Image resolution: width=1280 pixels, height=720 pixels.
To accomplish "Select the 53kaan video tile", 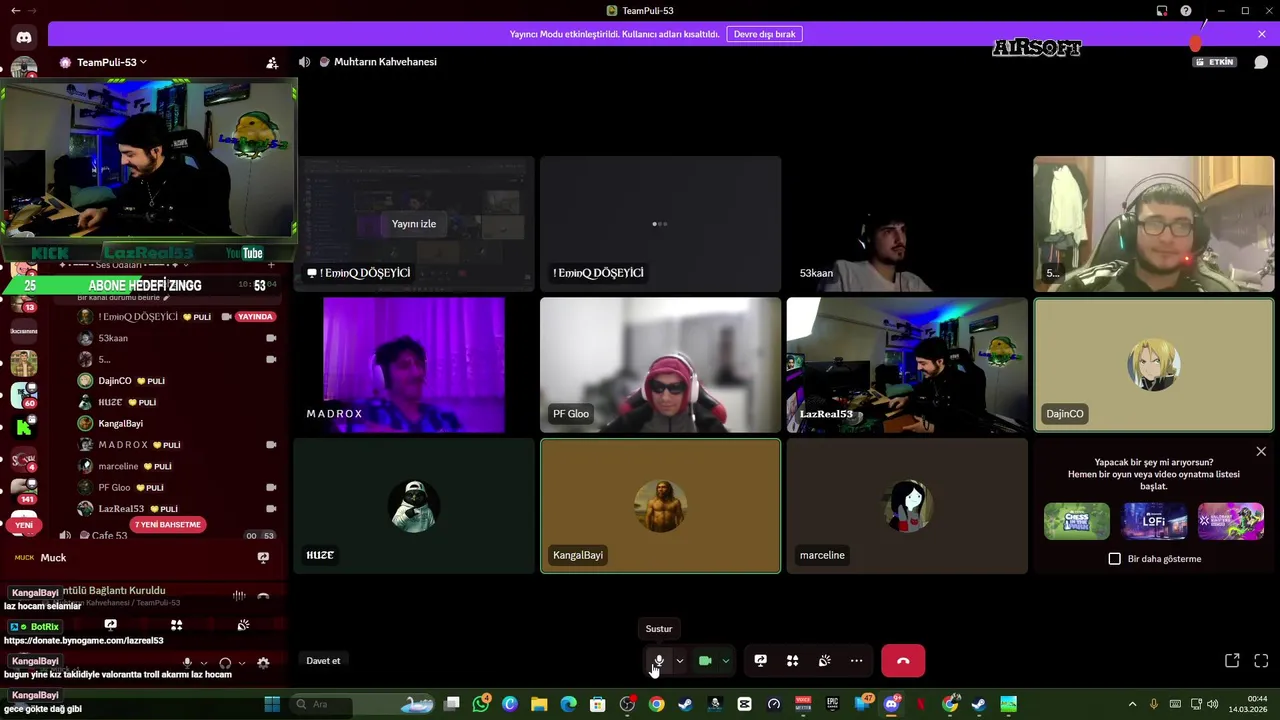I will pos(907,224).
